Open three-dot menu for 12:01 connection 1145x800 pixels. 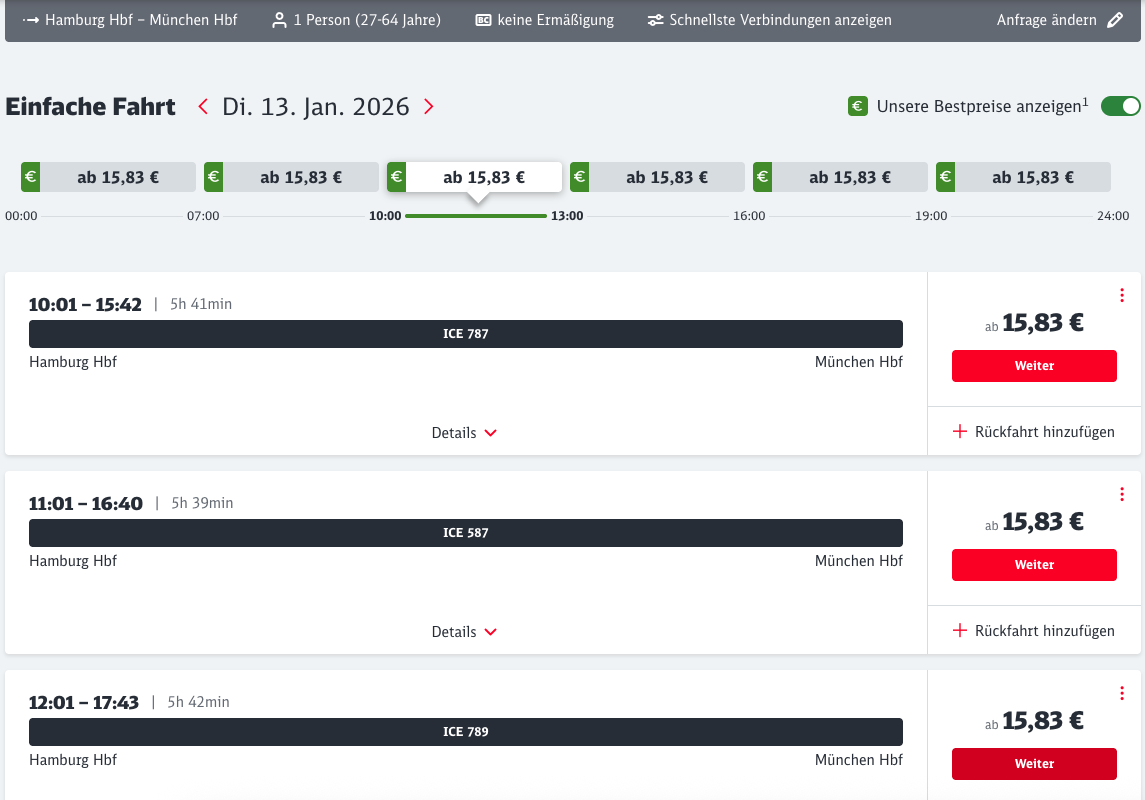click(x=1122, y=693)
